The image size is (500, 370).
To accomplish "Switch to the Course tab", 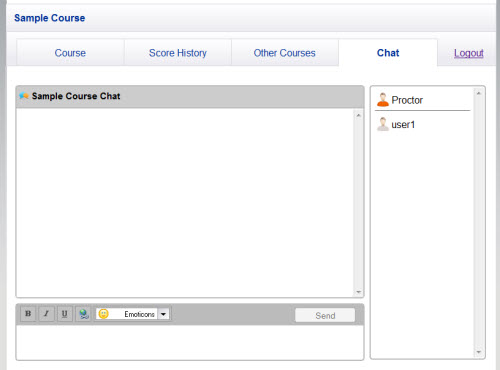I will pos(70,53).
